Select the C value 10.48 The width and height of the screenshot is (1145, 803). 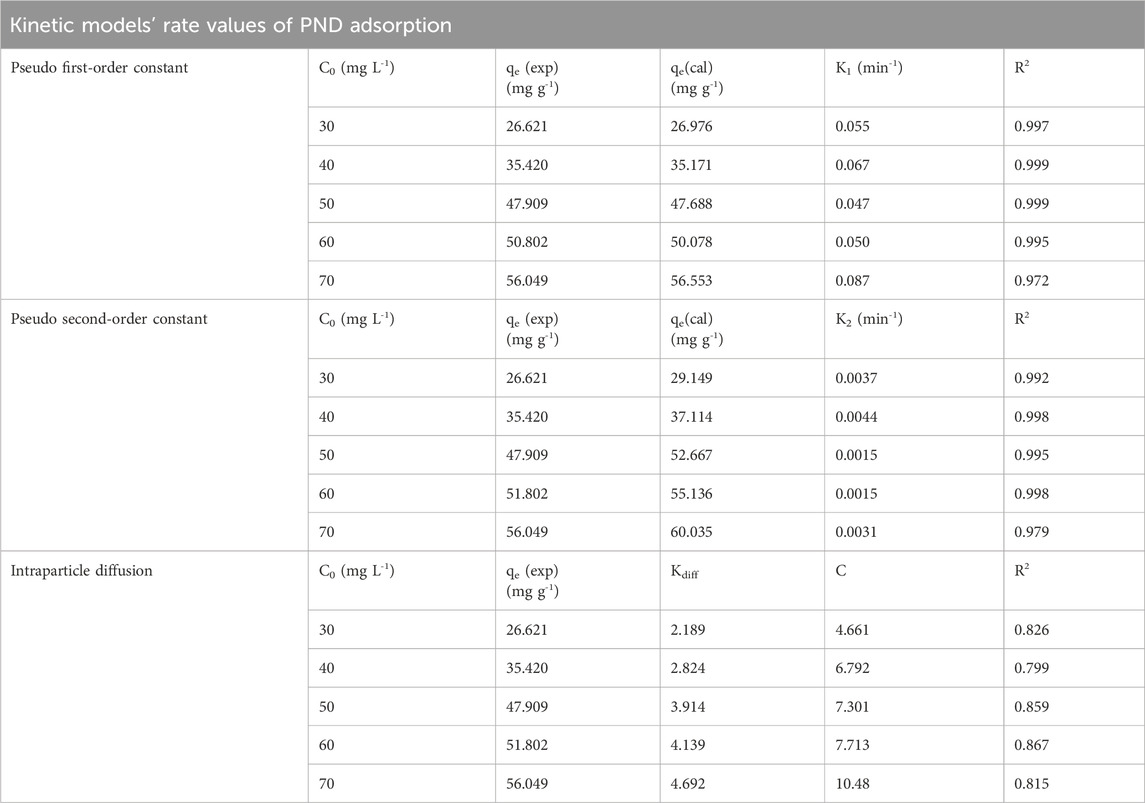click(849, 782)
